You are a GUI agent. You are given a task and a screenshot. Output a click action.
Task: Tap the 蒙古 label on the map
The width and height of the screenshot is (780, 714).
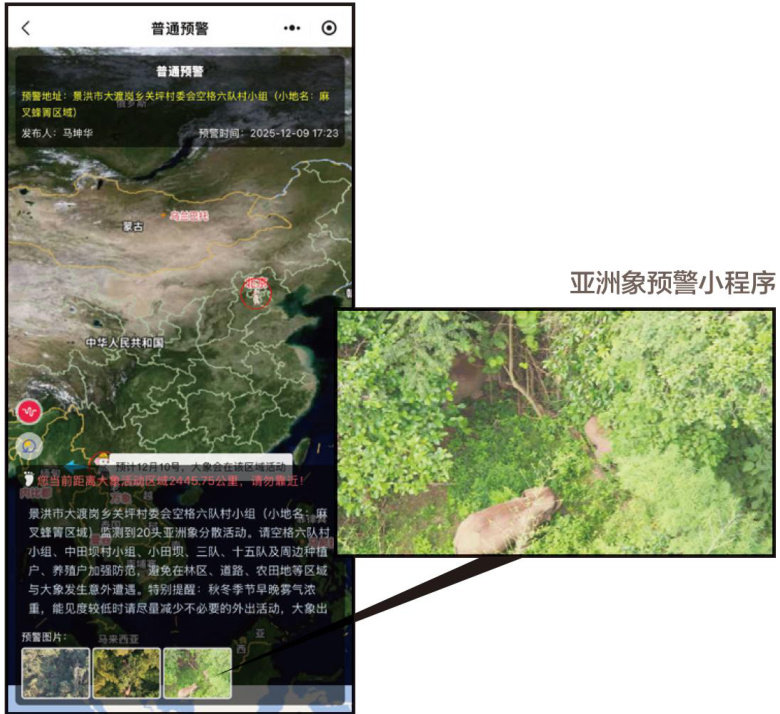133,227
